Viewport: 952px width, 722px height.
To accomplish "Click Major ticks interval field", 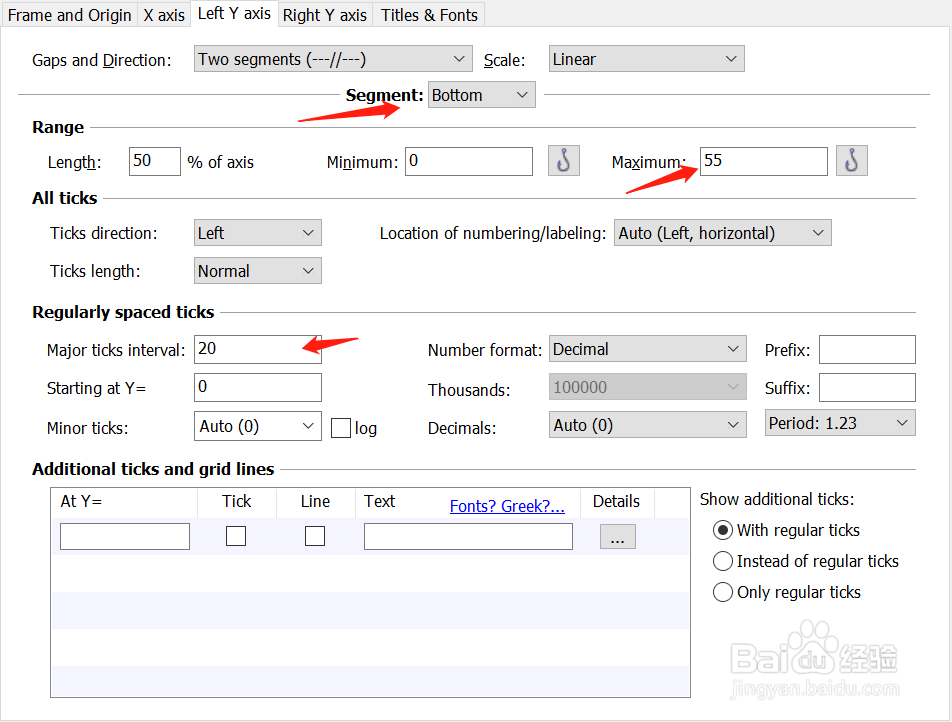I will pyautogui.click(x=257, y=349).
